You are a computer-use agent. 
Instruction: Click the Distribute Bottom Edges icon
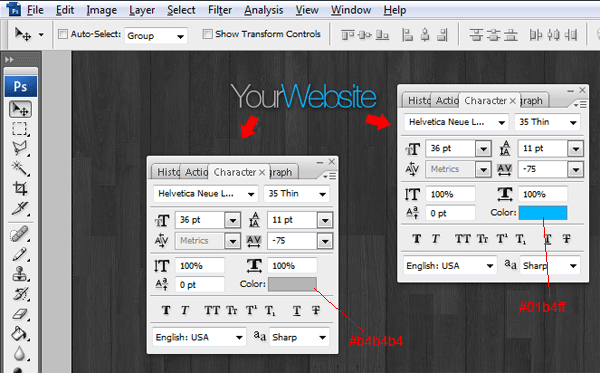pyautogui.click(x=510, y=35)
